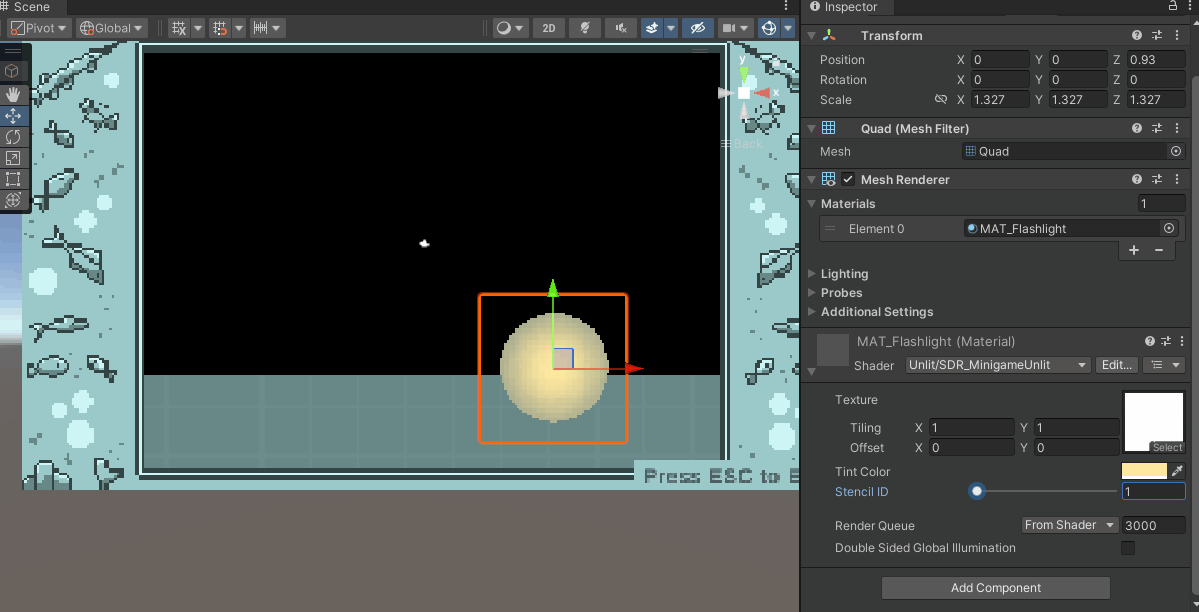Image resolution: width=1199 pixels, height=612 pixels.
Task: Select the Hand (View) tool
Action: point(13,95)
